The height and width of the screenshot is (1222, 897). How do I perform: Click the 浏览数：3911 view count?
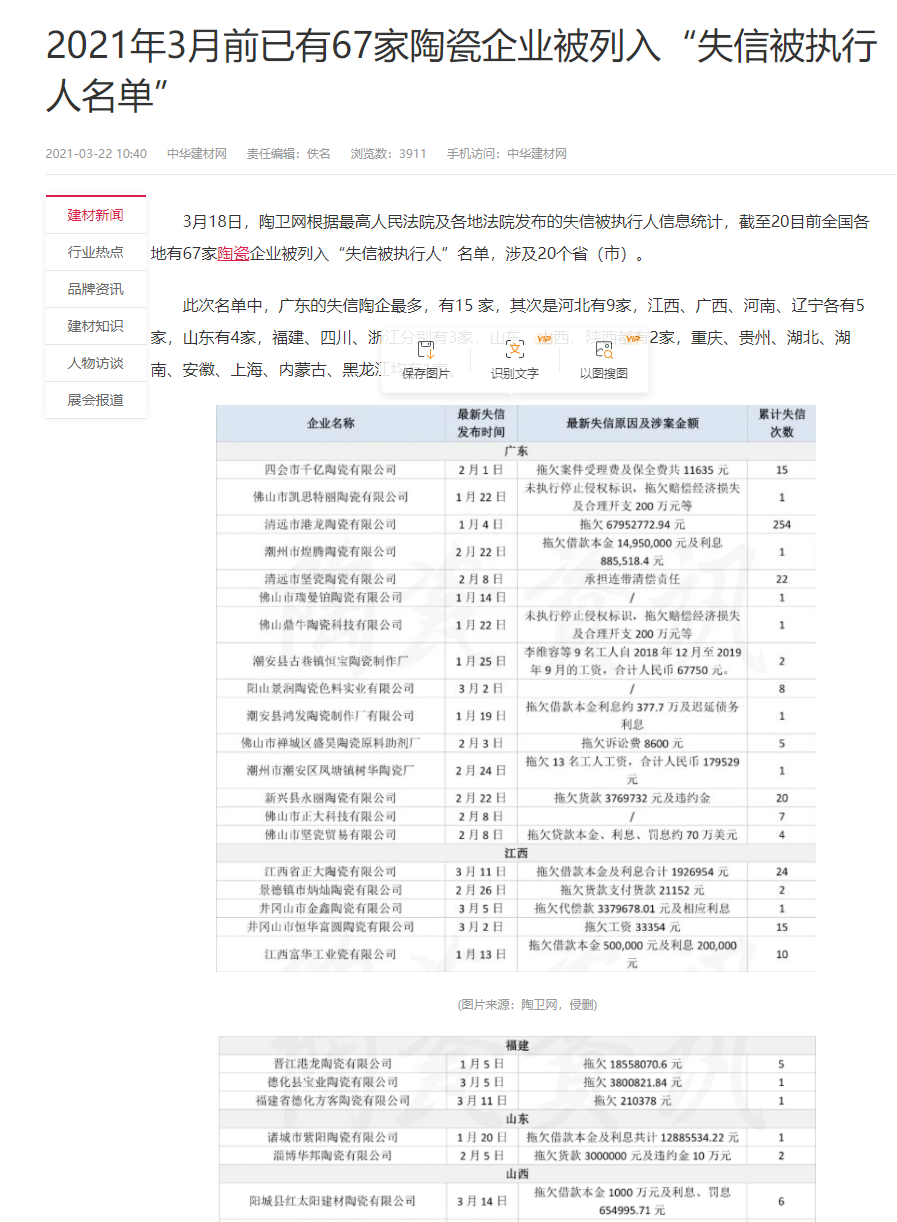pyautogui.click(x=388, y=154)
